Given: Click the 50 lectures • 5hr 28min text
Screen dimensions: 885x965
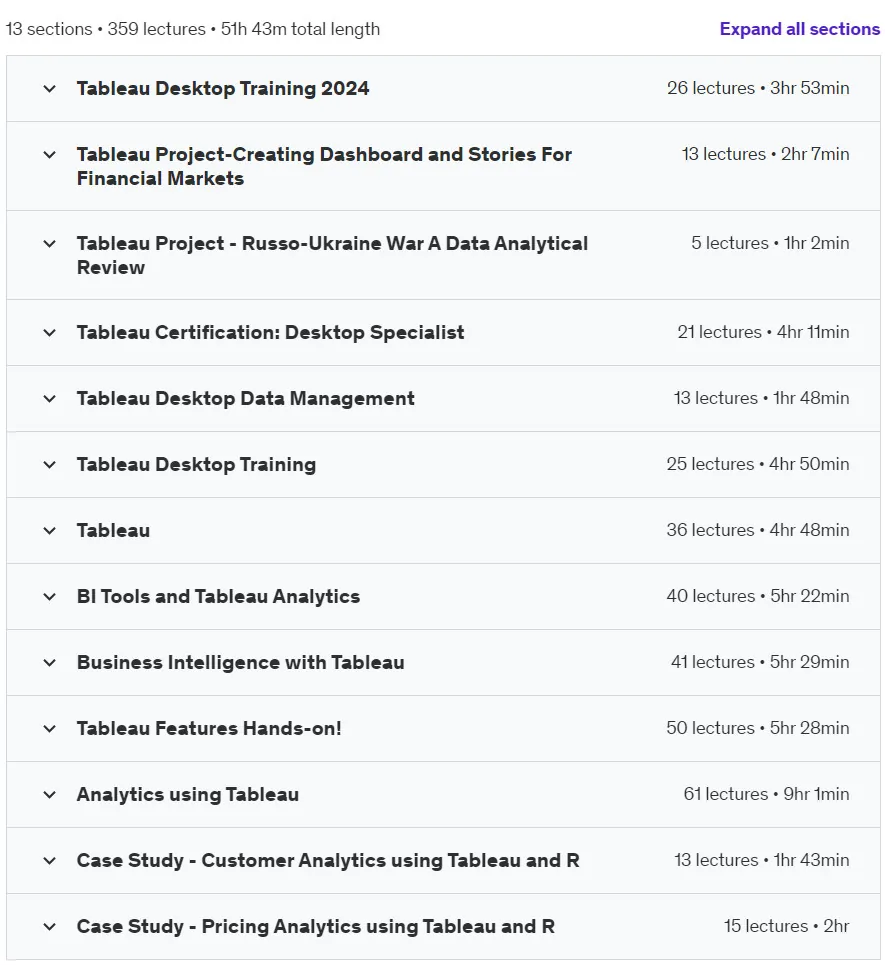Looking at the screenshot, I should pos(758,727).
